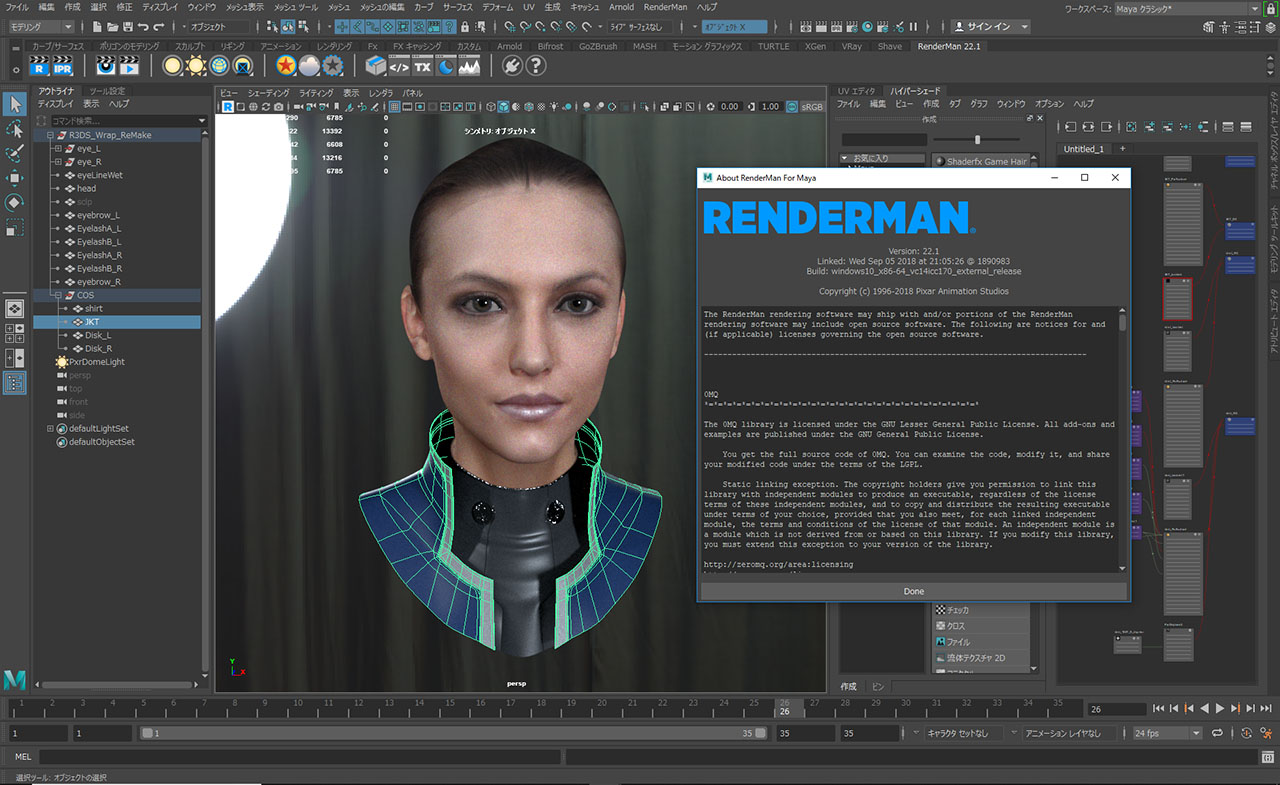1280x785 pixels.
Task: Open the メッシュ ツール menu
Action: (295, 7)
